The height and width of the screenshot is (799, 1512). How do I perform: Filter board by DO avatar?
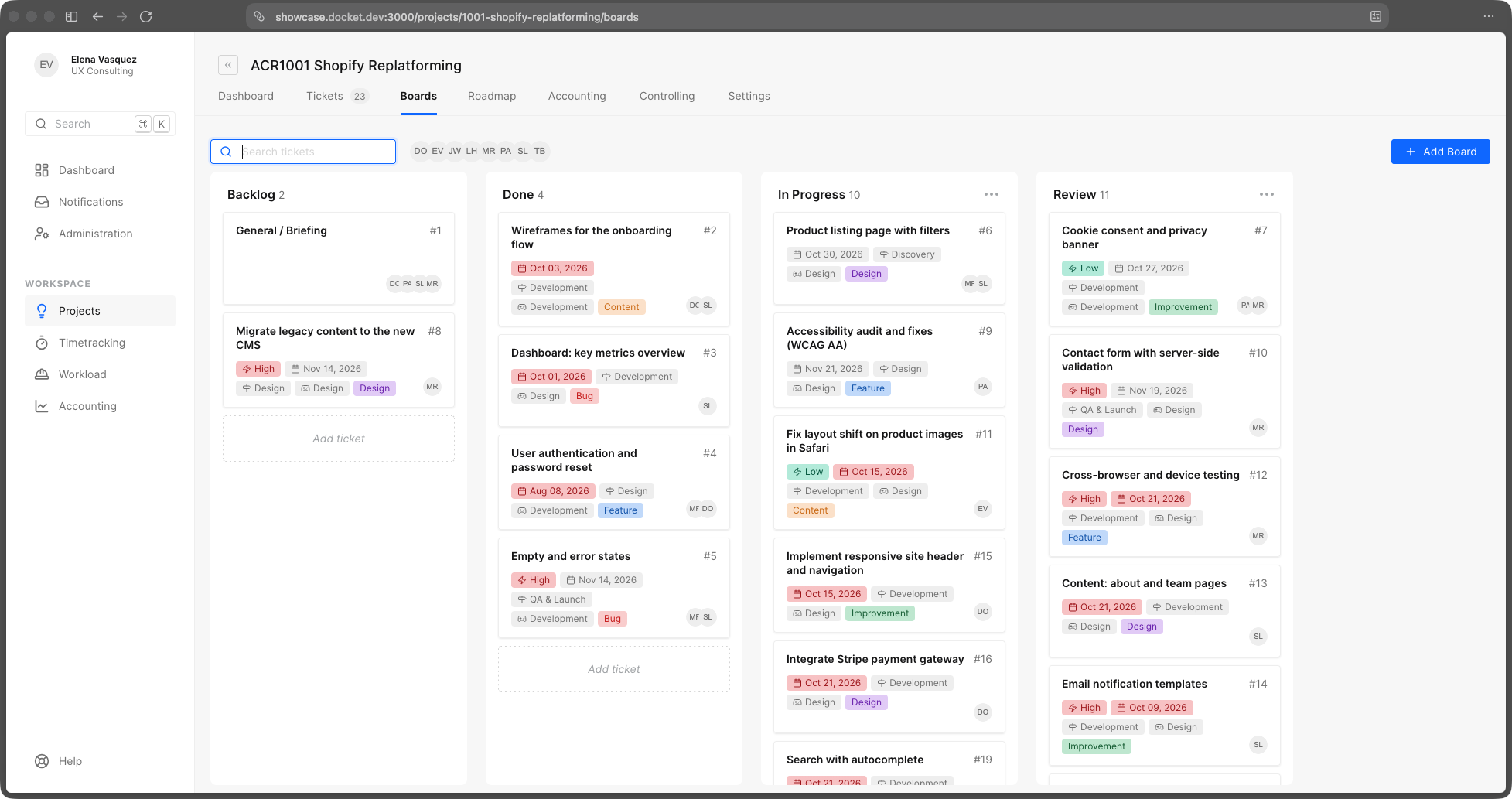click(x=420, y=152)
